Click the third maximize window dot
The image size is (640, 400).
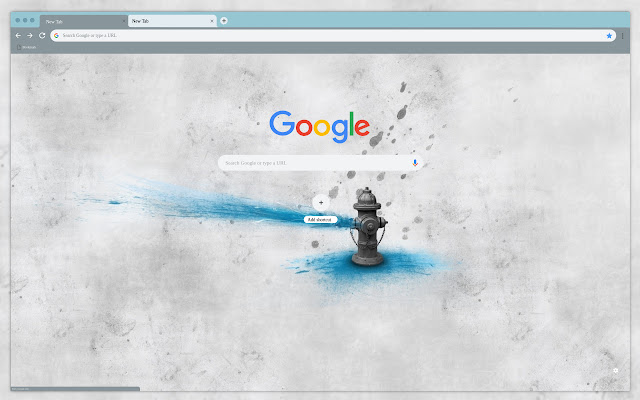click(x=32, y=20)
